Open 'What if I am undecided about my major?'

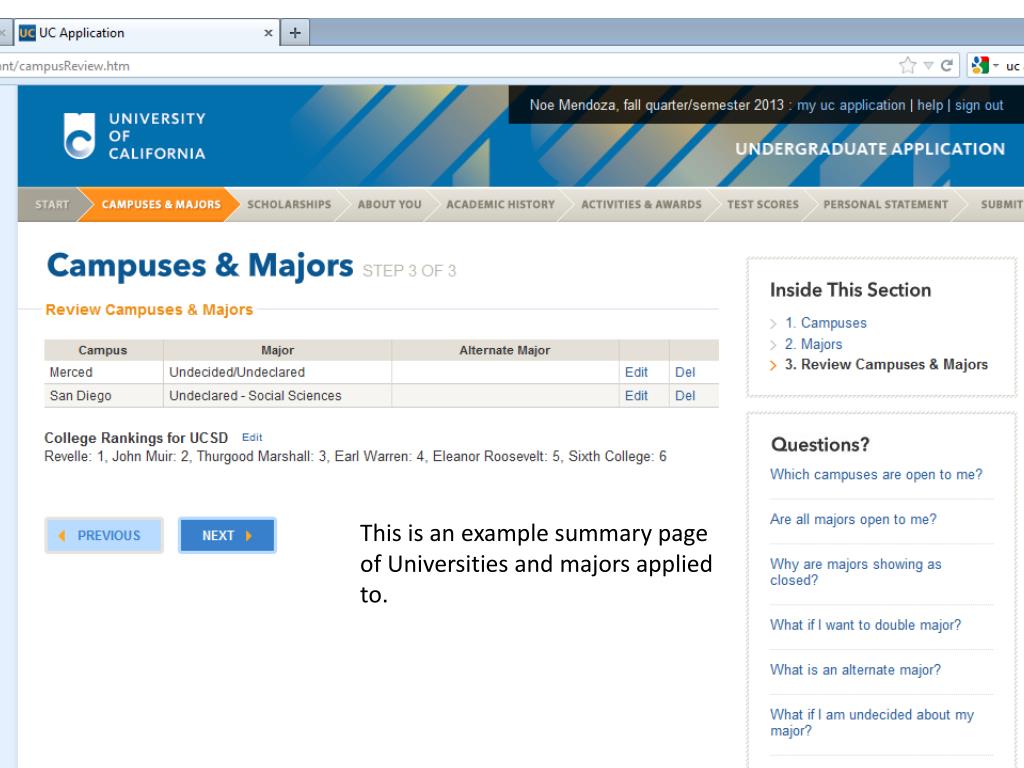(x=872, y=722)
